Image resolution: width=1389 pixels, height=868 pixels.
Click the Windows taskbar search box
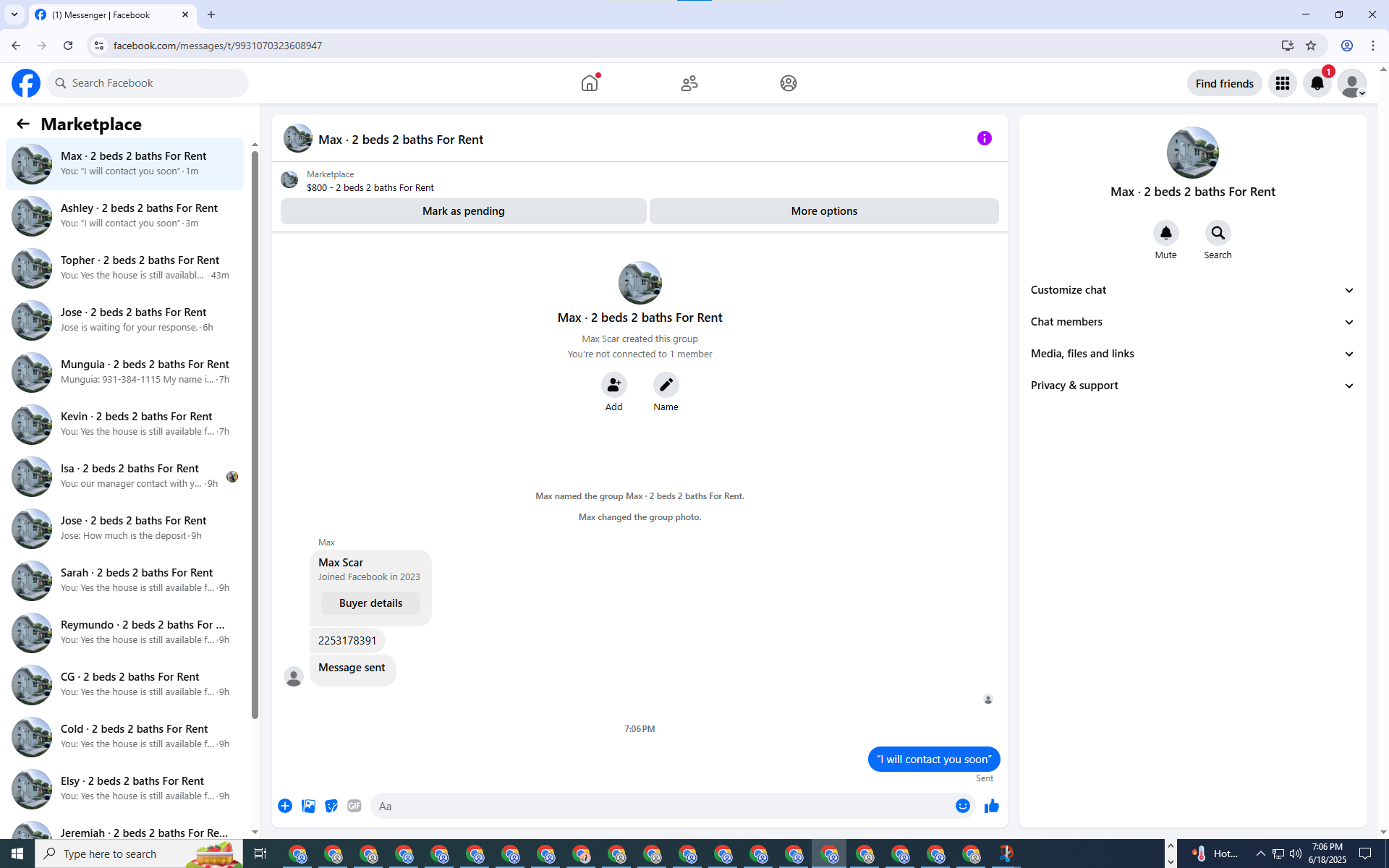pos(139,854)
